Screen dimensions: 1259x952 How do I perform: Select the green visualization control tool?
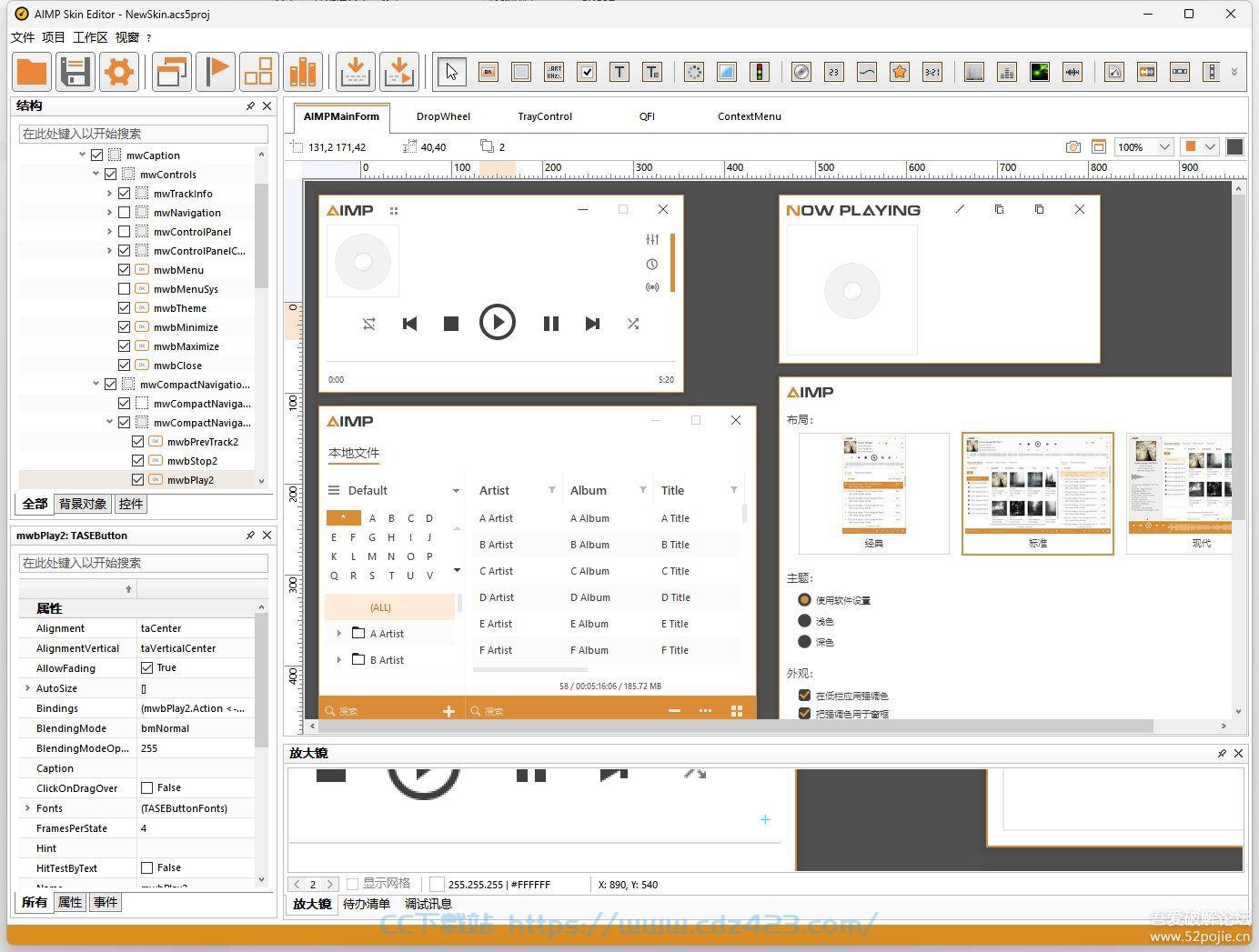point(1040,72)
